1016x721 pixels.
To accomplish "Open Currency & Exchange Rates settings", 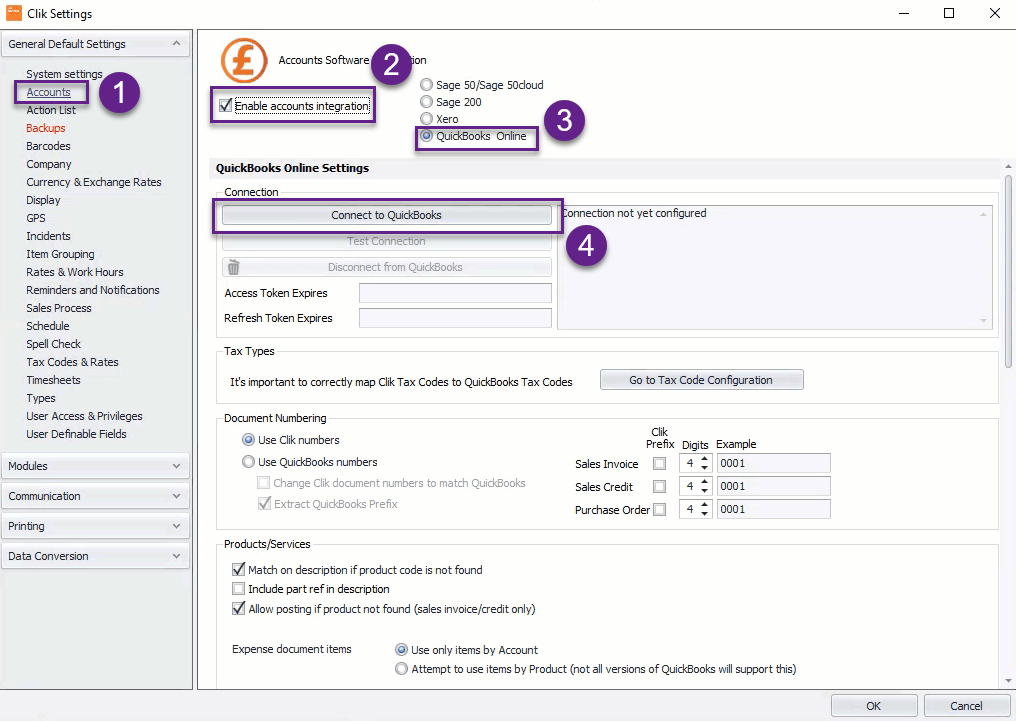I will pyautogui.click(x=94, y=182).
